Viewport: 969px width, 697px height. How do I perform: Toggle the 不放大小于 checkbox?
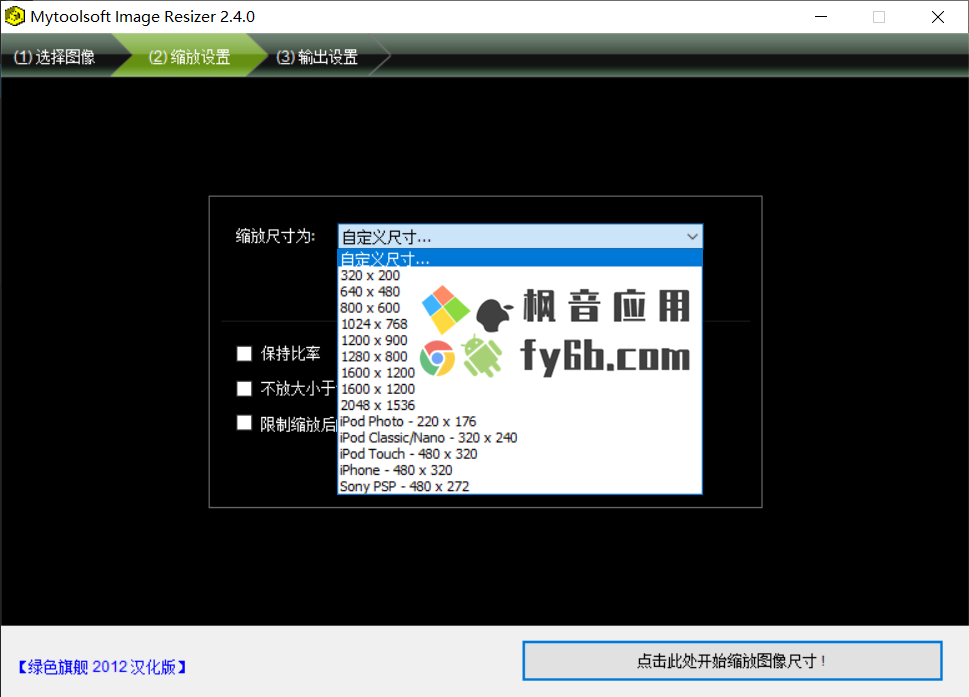pos(245,389)
